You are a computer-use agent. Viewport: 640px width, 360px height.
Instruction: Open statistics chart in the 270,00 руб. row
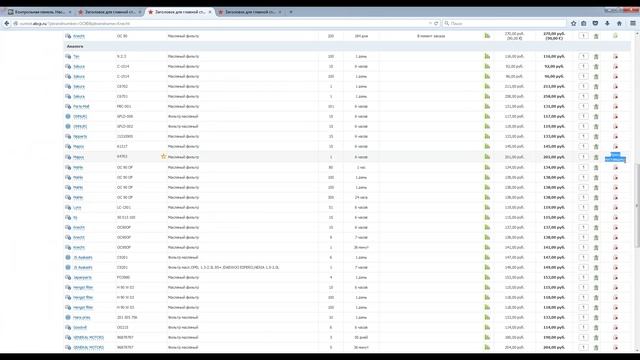487,36
